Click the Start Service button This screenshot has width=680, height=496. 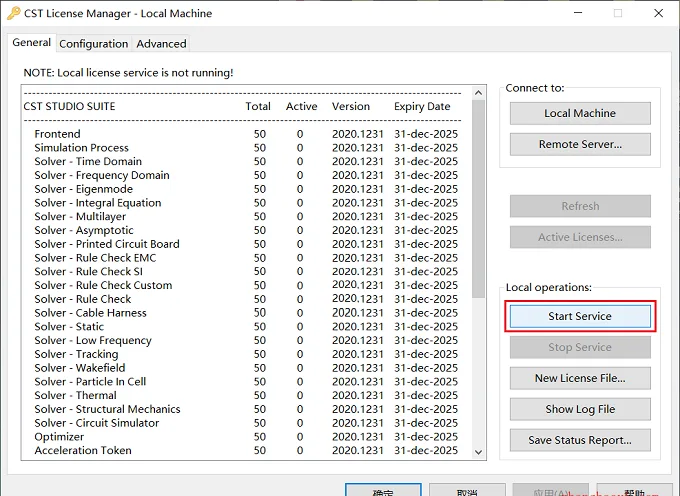coord(580,316)
